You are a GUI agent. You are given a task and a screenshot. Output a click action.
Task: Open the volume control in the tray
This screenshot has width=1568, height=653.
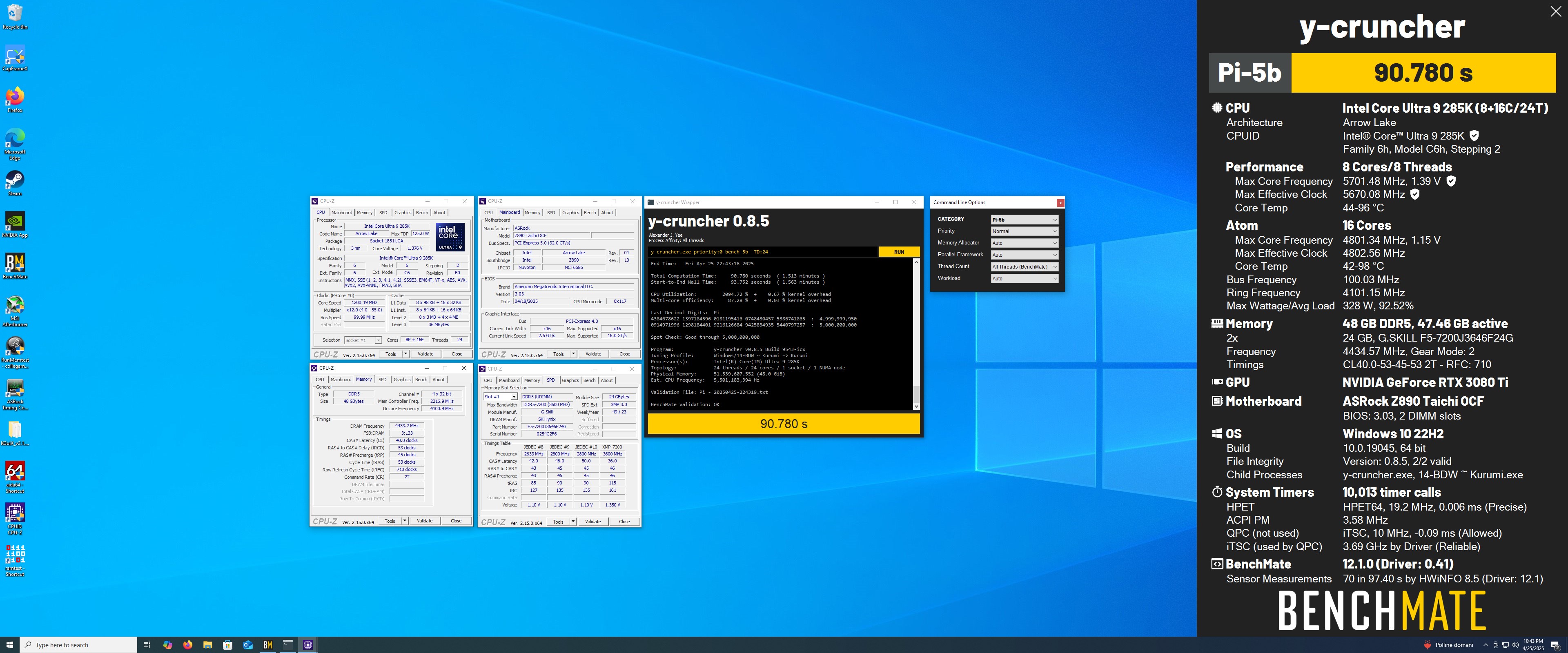click(x=1515, y=644)
